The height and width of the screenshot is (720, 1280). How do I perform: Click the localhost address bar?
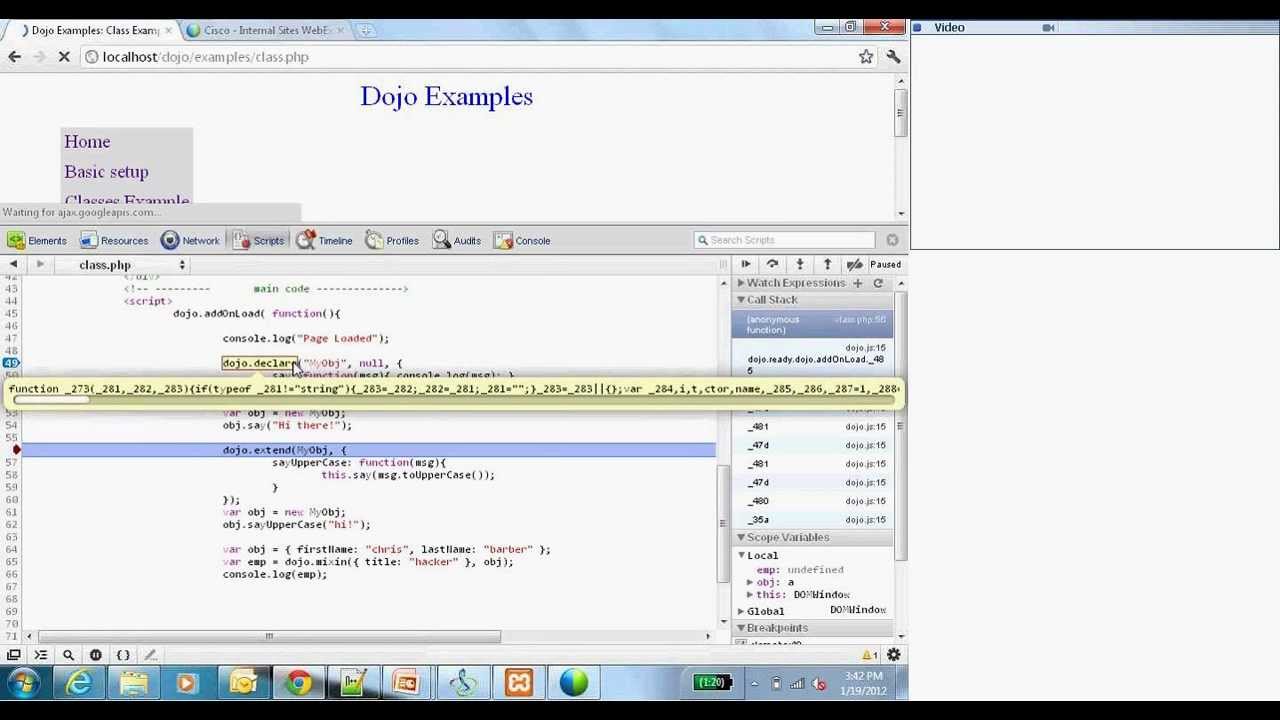tap(469, 57)
